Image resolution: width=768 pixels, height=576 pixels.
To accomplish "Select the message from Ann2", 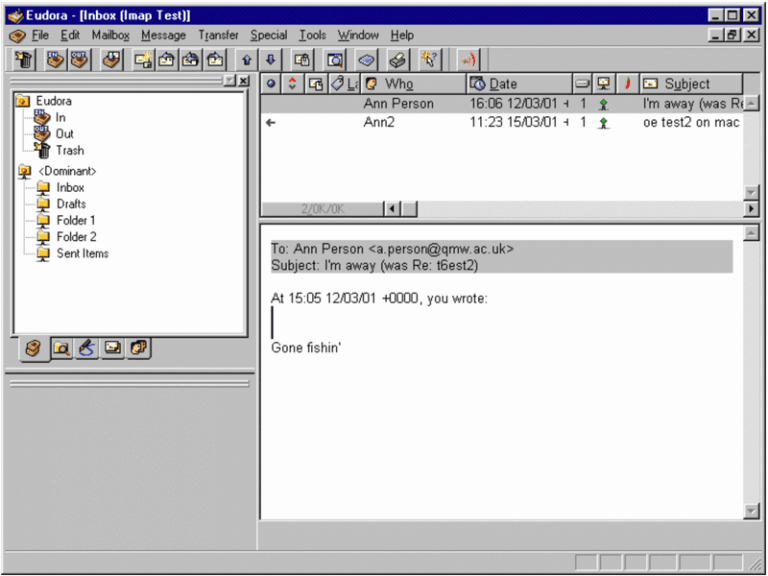I will [502, 122].
